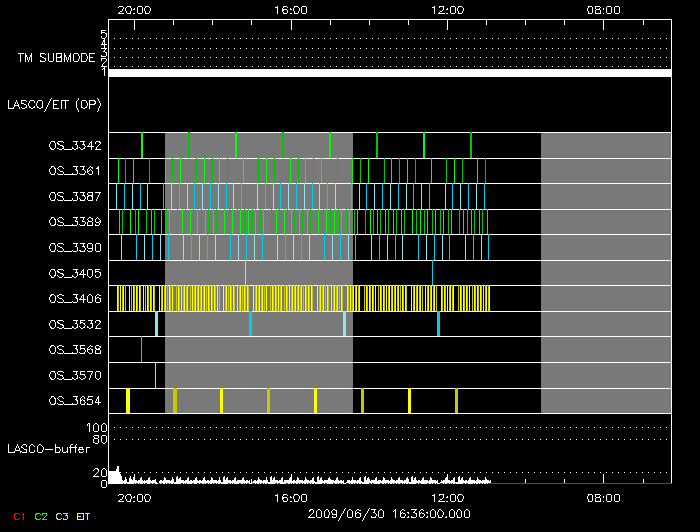
Task: Click the 08:00 label on bottom time axis
Action: (x=603, y=497)
